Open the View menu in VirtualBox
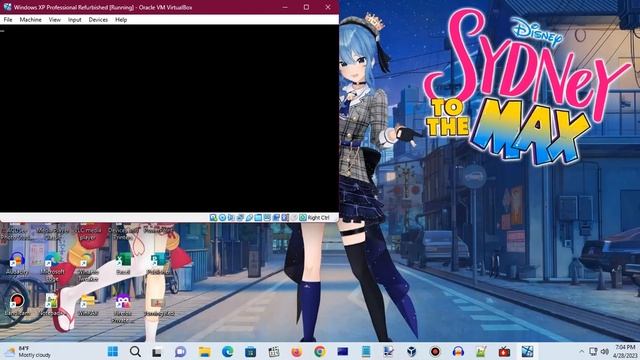This screenshot has height=360, width=640. [x=54, y=20]
